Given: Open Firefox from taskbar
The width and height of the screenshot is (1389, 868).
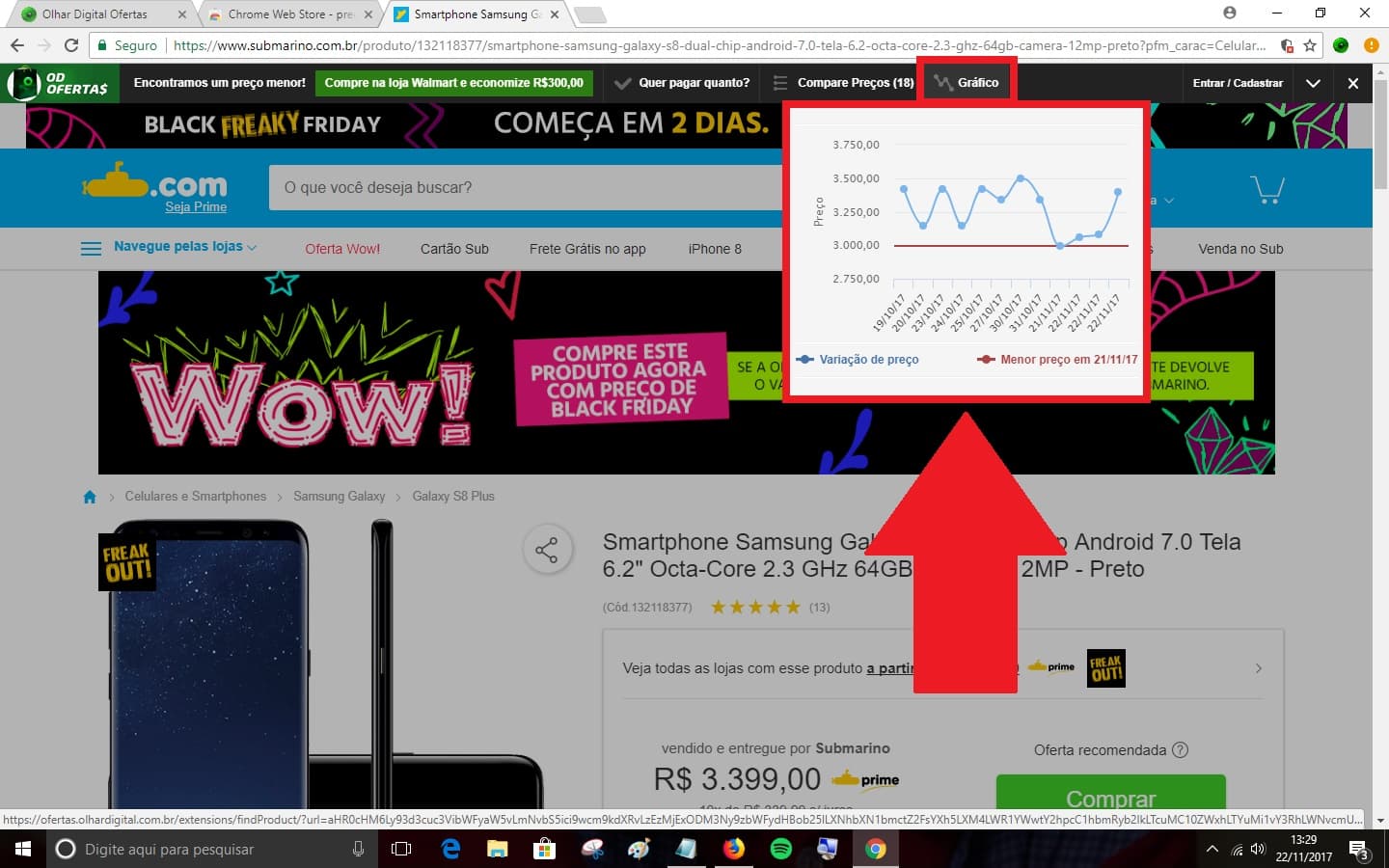Looking at the screenshot, I should point(734,849).
